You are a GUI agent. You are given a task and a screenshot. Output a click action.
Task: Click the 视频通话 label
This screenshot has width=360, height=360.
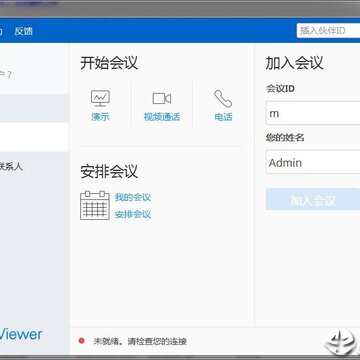click(x=162, y=117)
